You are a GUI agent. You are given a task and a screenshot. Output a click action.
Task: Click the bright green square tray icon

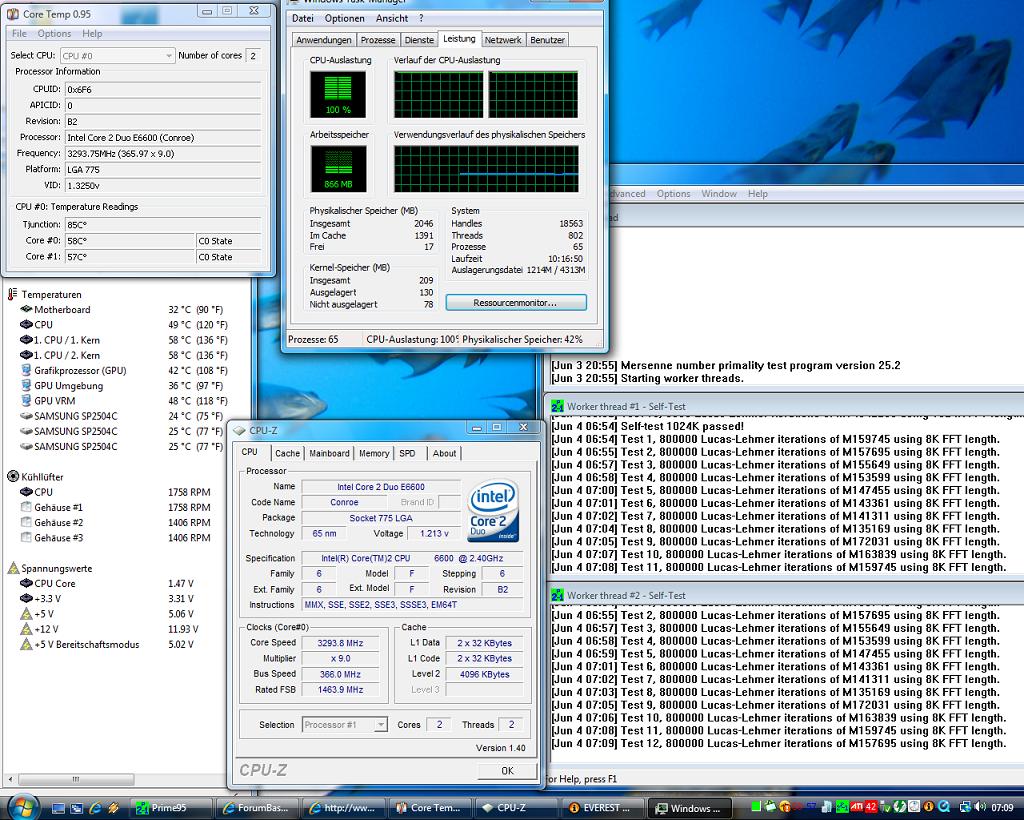coord(756,806)
